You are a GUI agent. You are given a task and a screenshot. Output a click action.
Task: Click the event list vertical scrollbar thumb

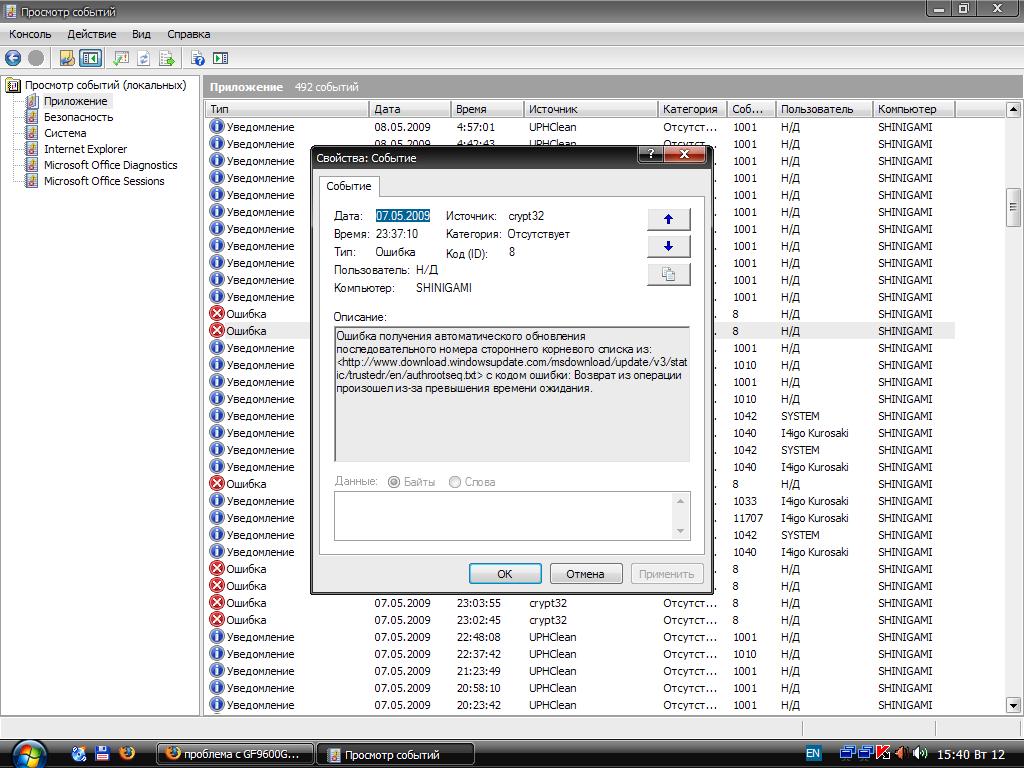[1013, 207]
